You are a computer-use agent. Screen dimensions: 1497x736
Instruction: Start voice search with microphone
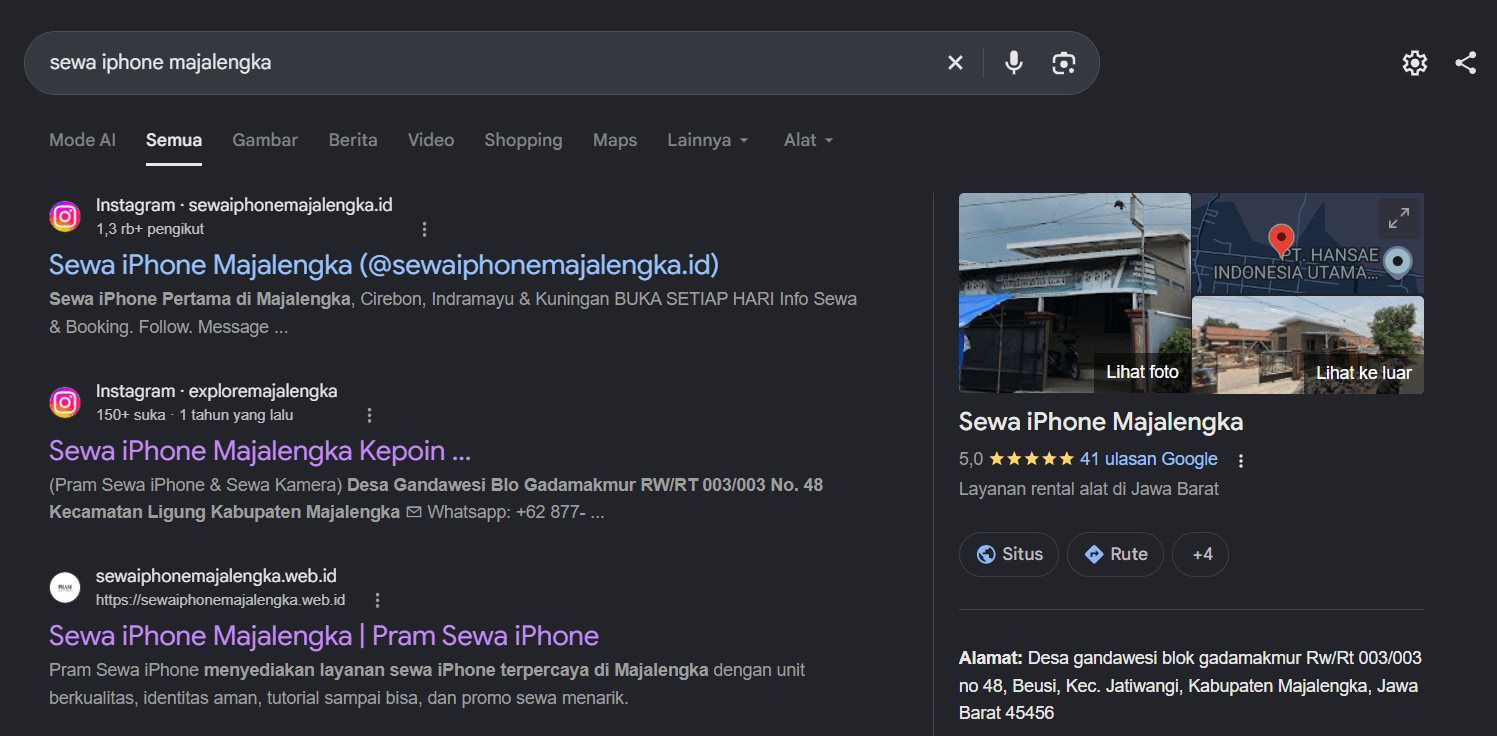coord(1013,63)
